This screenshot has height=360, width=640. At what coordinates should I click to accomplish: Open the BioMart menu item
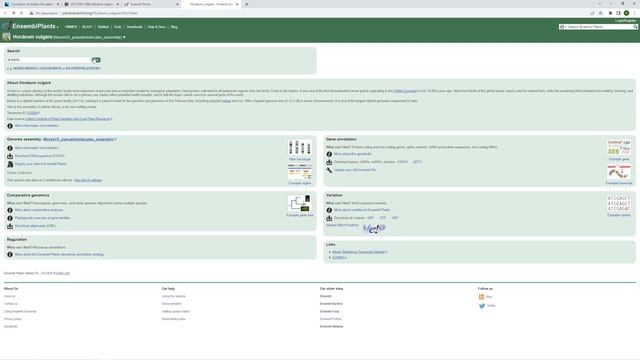coord(103,27)
